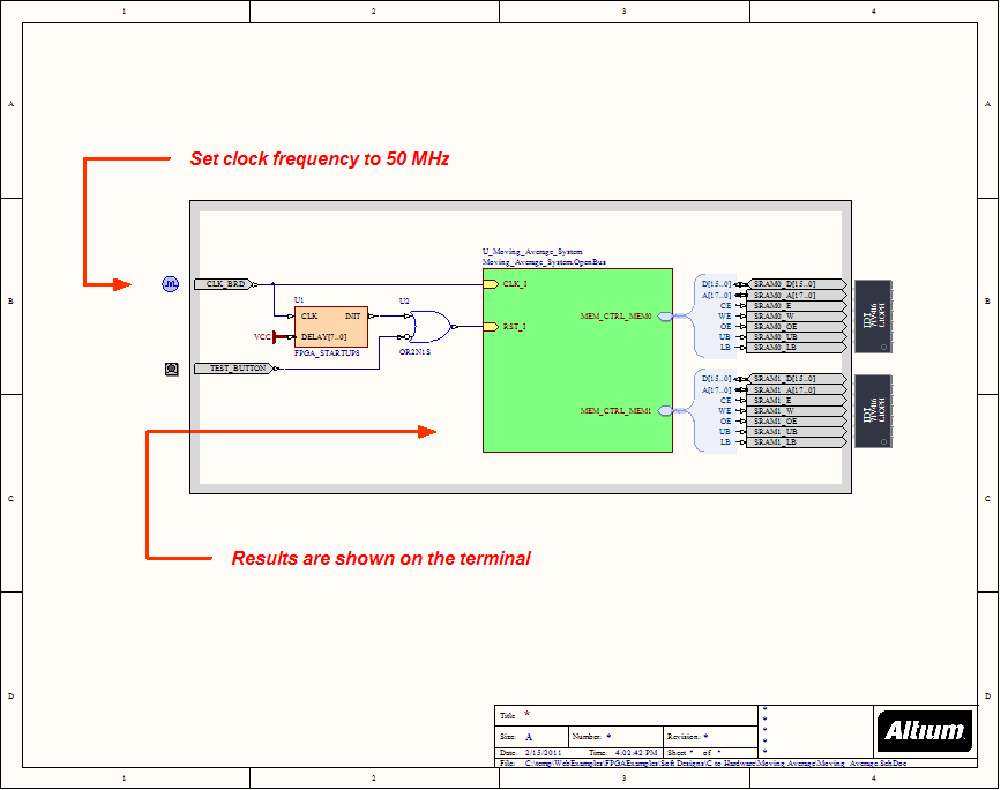Select the CLK_BRD port

pos(226,284)
